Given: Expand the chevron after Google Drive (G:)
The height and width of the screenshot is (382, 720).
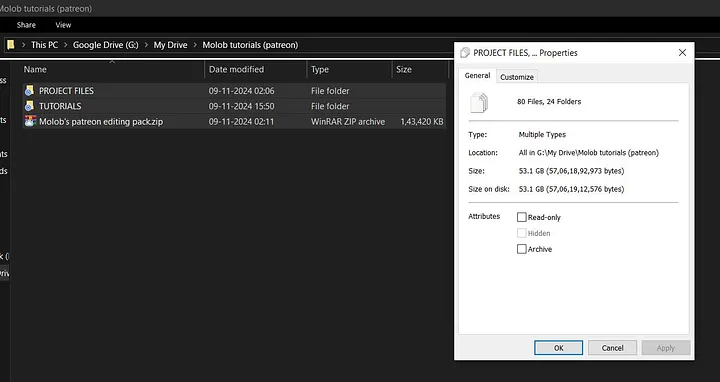Looking at the screenshot, I should tap(146, 45).
